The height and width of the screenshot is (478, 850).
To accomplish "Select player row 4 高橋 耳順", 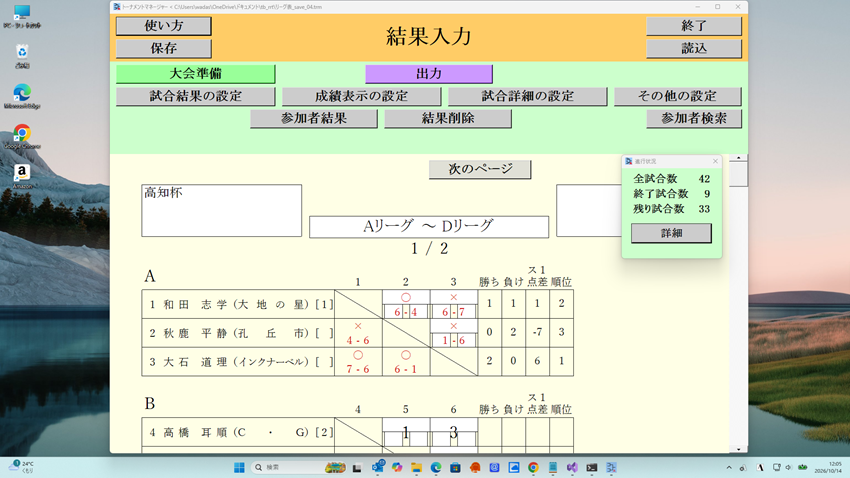I will pyautogui.click(x=238, y=432).
